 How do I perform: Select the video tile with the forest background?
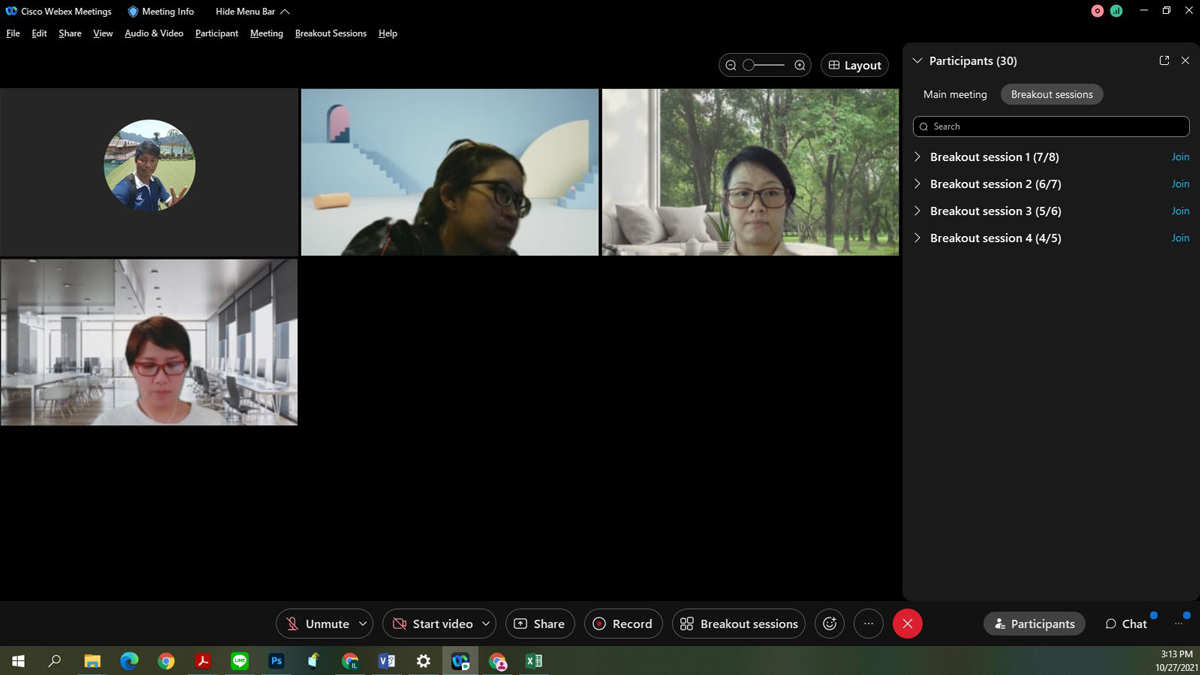750,172
